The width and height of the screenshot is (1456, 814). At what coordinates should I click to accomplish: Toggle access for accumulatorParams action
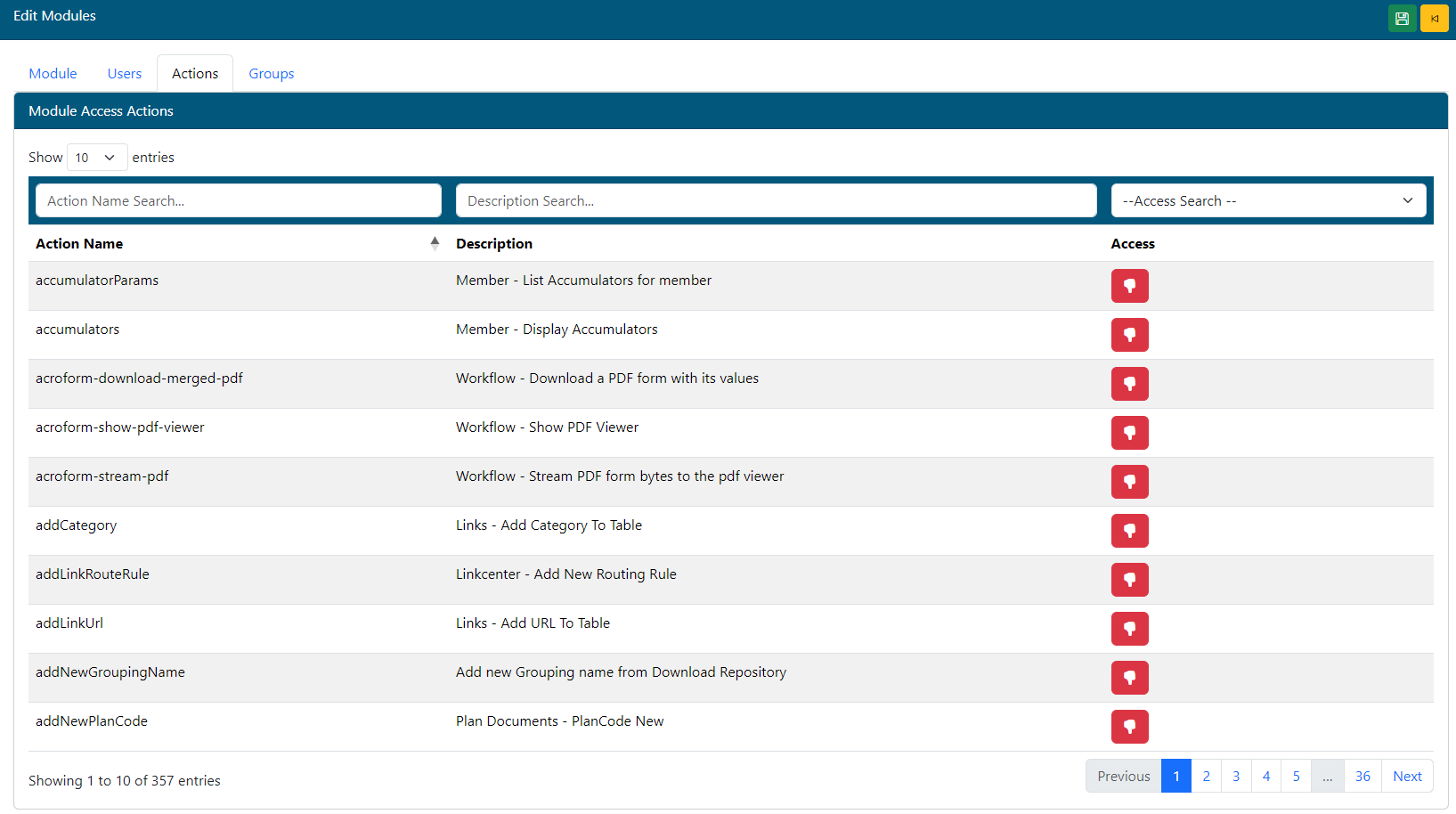(1129, 286)
